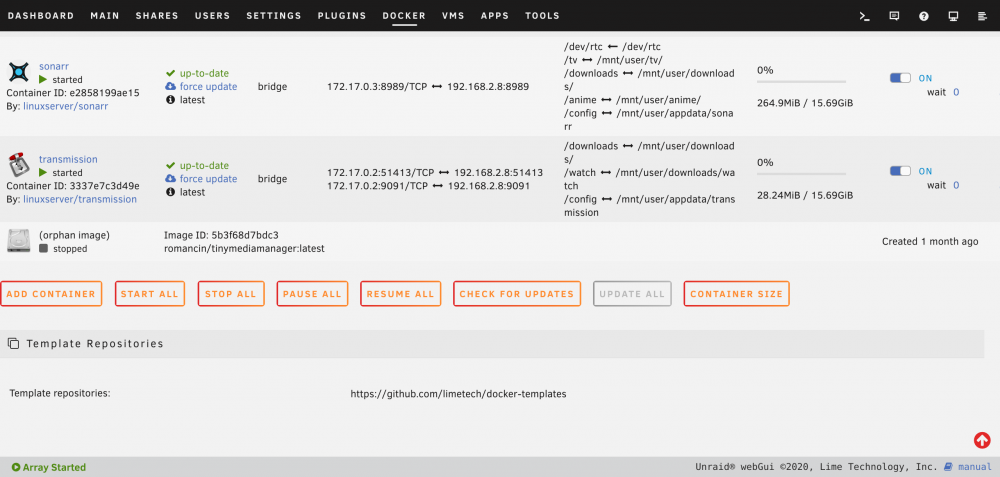The image size is (1000, 477).
Task: Click Image ID 5b3f68d7bdc3 text
Action: pos(221,235)
